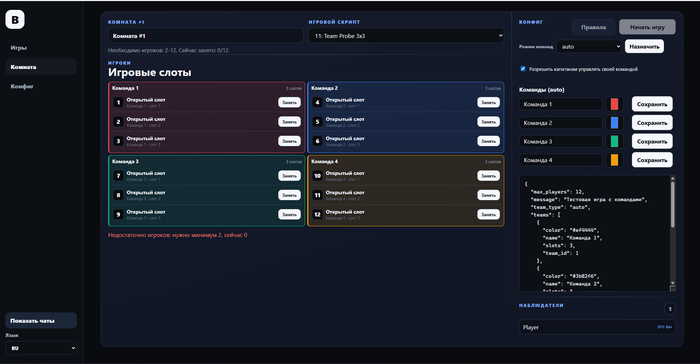This screenshot has width=700, height=364.
Task: Edit the Комната #1 name field
Action: [205, 36]
